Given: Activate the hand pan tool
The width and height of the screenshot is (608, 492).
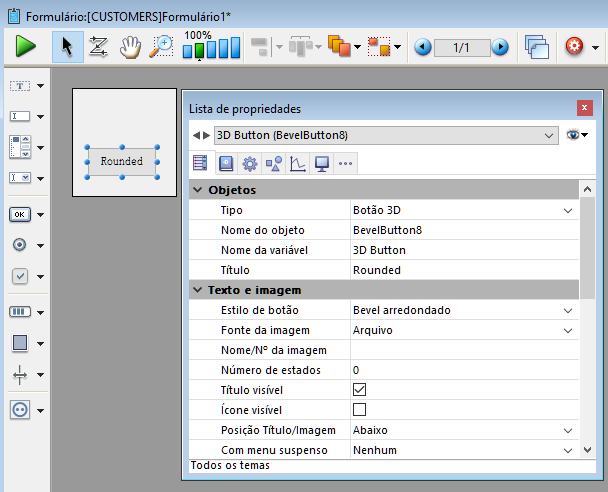Looking at the screenshot, I should click(130, 46).
